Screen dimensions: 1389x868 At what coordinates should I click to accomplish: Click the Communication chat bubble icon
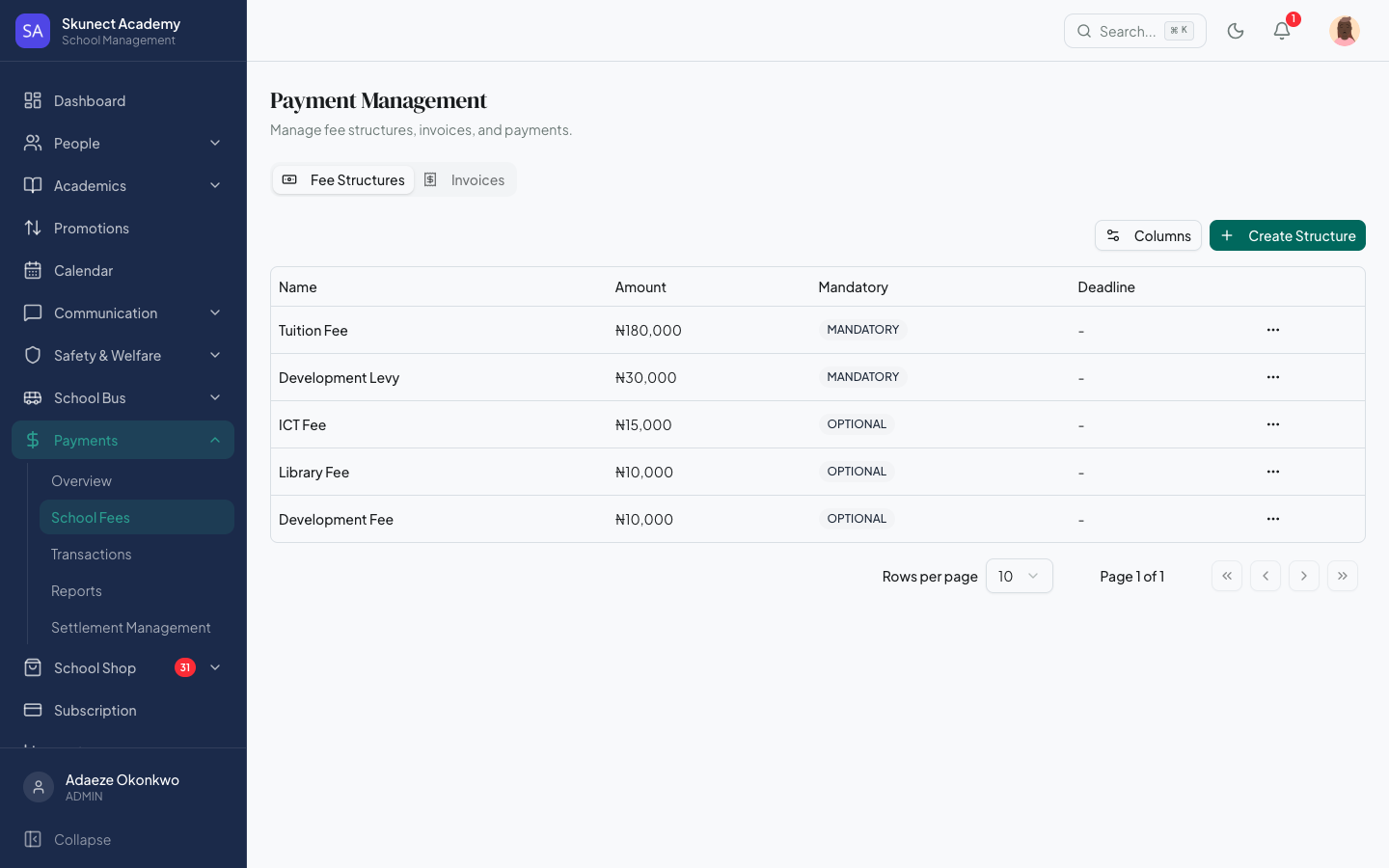tap(33, 312)
